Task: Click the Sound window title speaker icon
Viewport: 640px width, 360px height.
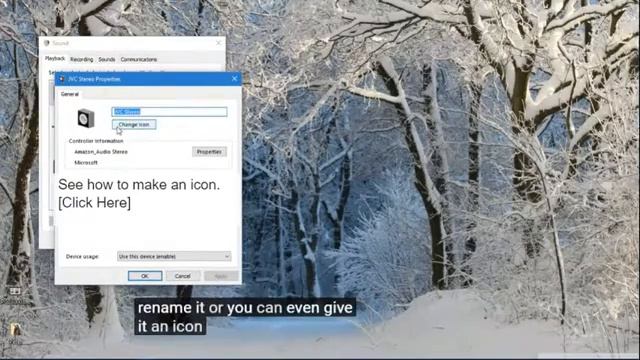Action: point(47,43)
